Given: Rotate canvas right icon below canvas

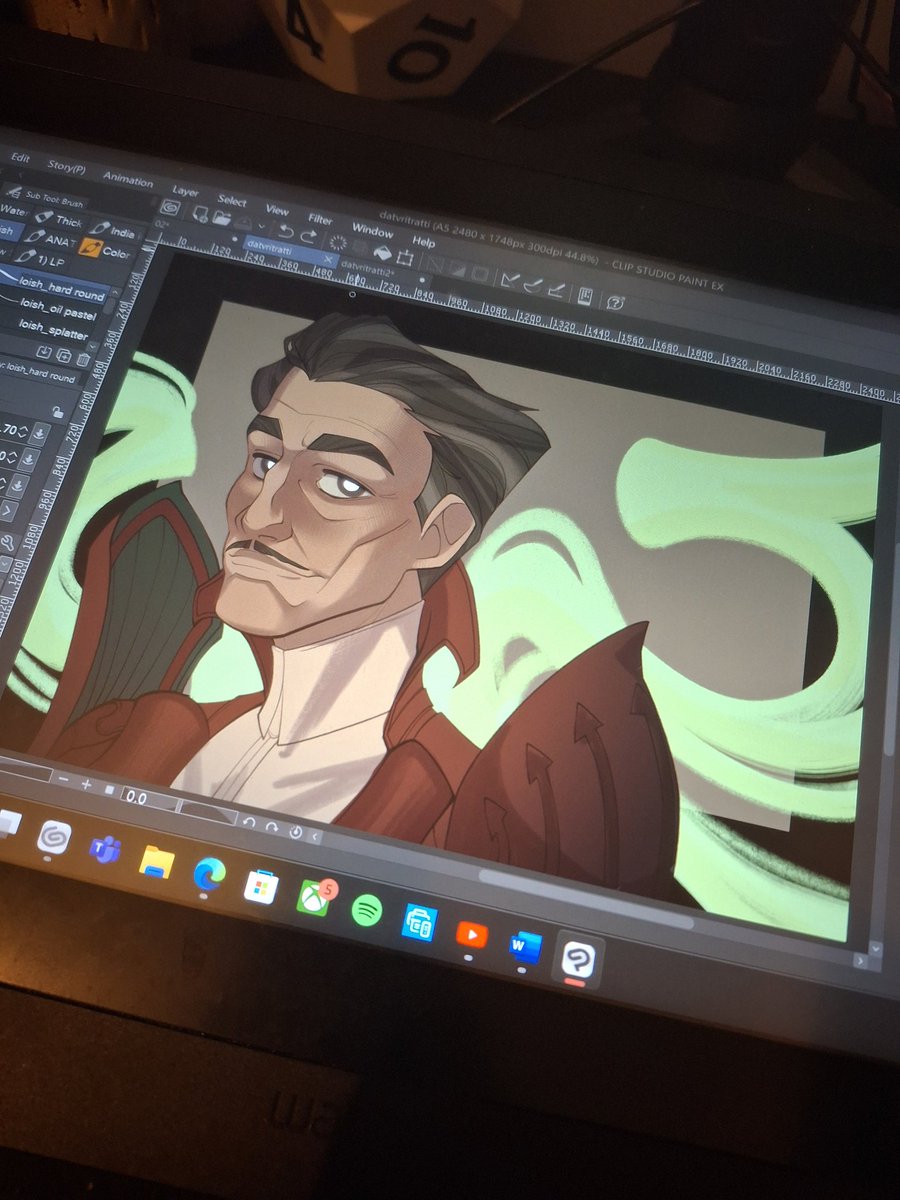Looking at the screenshot, I should [271, 826].
